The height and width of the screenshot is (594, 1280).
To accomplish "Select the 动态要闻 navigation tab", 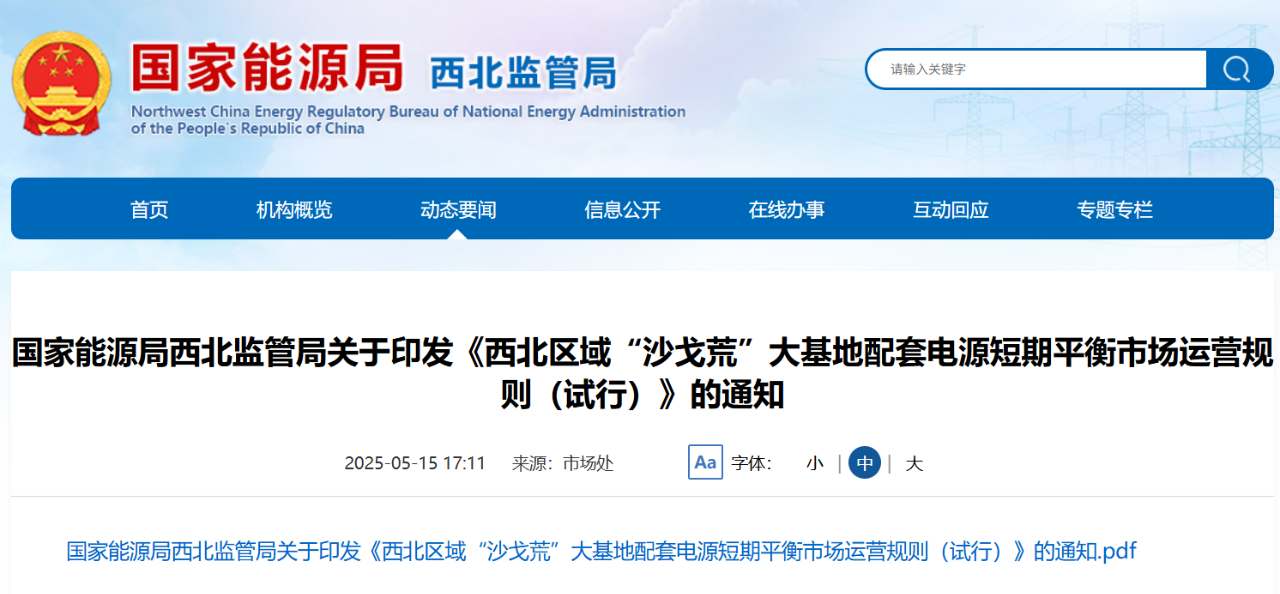I will 458,210.
